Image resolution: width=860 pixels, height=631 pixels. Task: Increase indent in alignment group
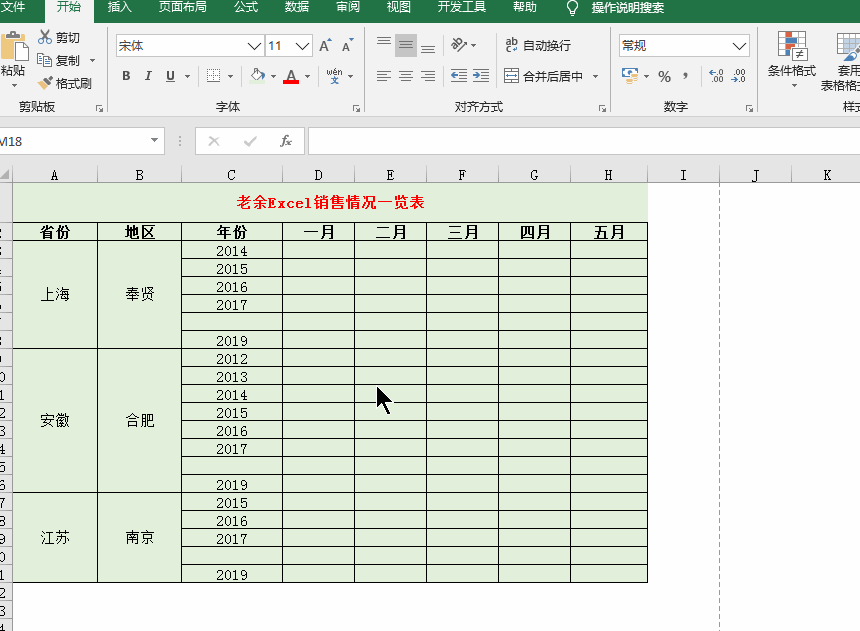tap(480, 76)
